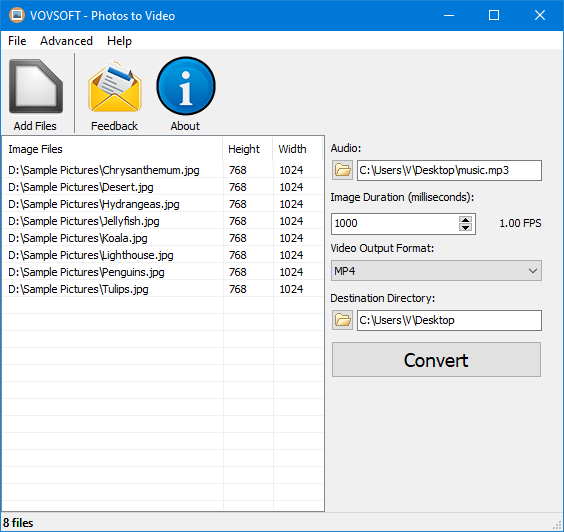Browse for audio file with folder icon
Viewport: 564px width, 532px height.
click(342, 170)
